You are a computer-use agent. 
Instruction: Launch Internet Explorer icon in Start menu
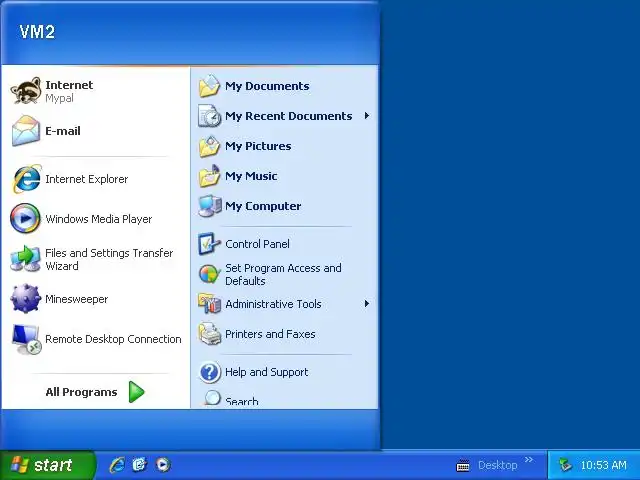coord(27,179)
